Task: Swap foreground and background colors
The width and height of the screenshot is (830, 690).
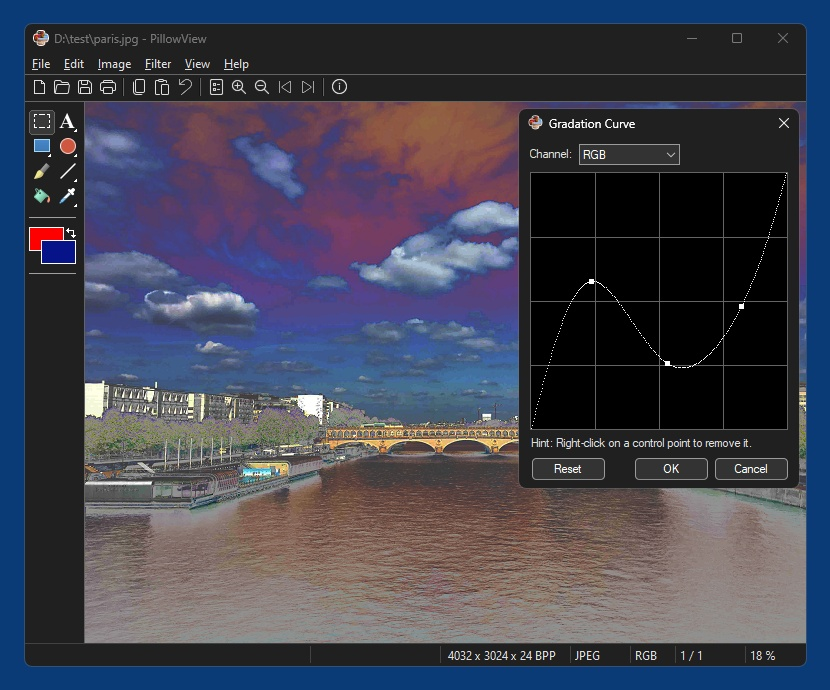Action: [x=71, y=233]
